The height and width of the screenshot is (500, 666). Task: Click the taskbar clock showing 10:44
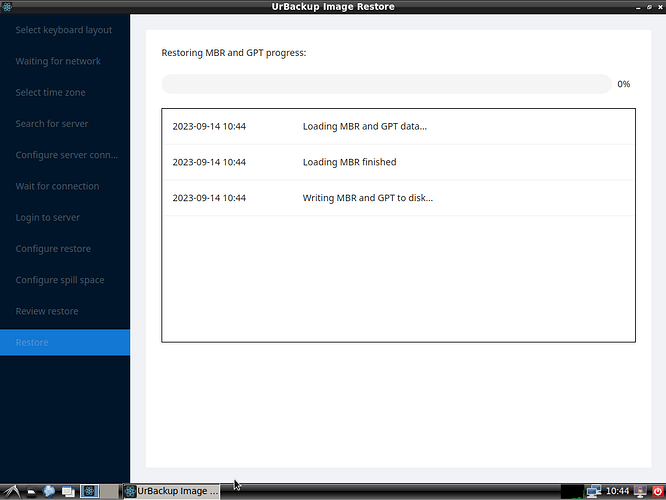tap(617, 491)
